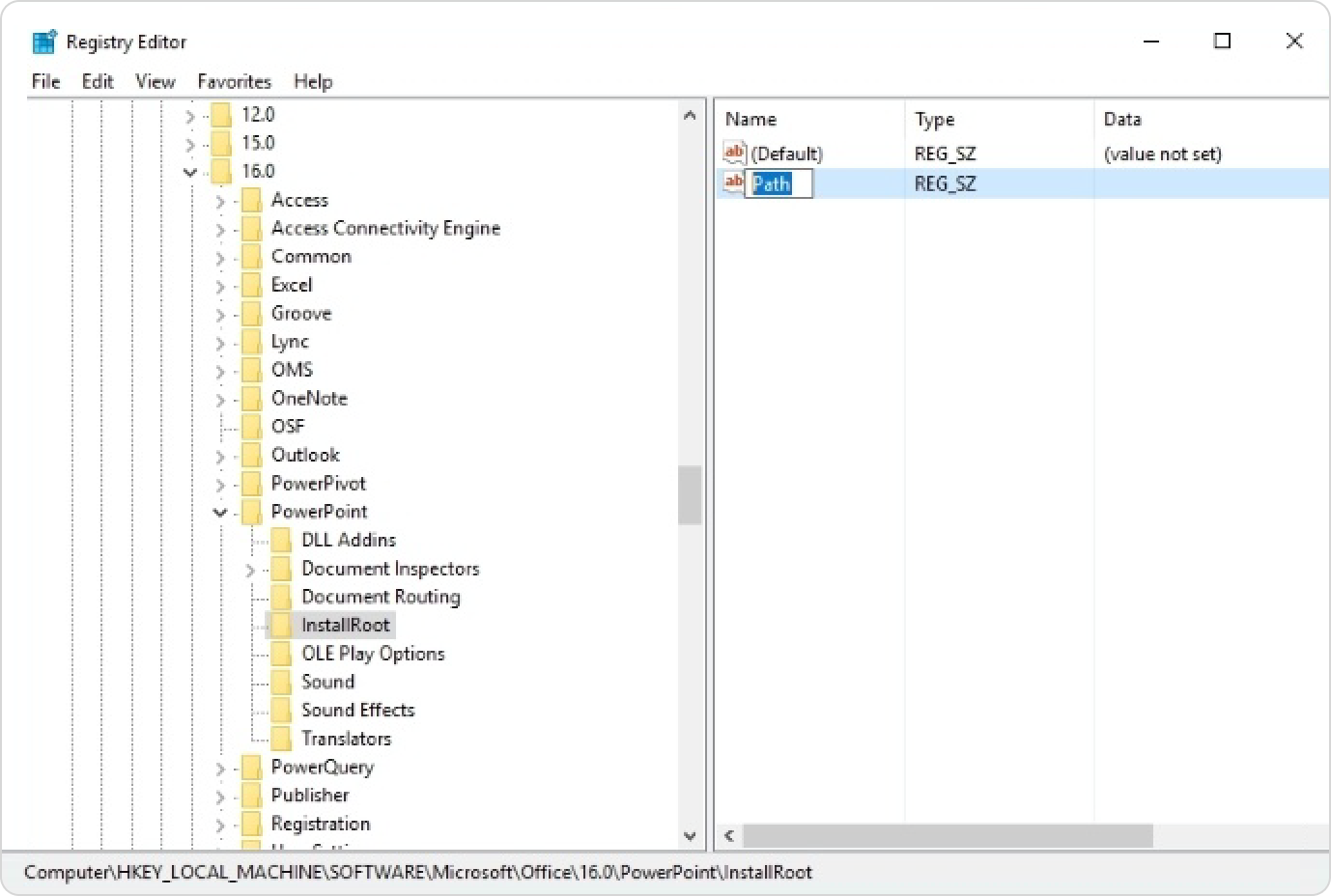Viewport: 1331px width, 896px height.
Task: Open the File menu
Action: click(x=45, y=81)
